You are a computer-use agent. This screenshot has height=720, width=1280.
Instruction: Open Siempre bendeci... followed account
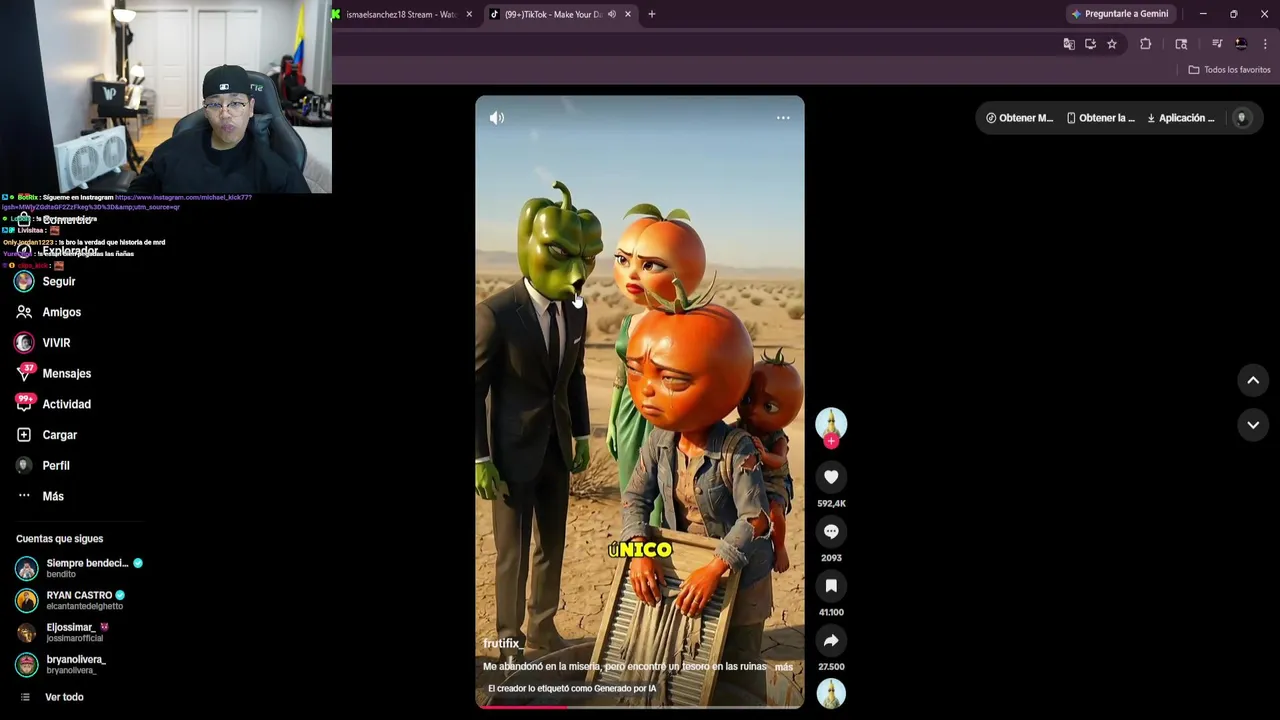click(79, 568)
